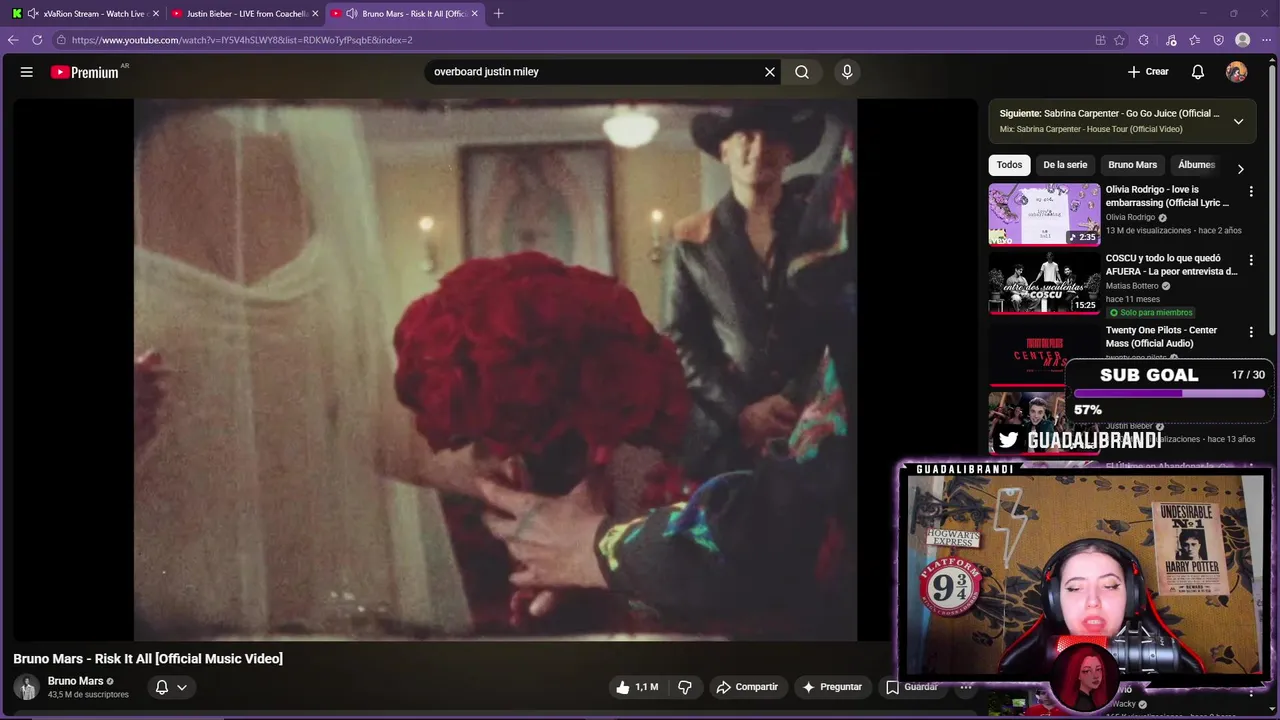The height and width of the screenshot is (720, 1280).
Task: Clear the search box text
Action: click(x=770, y=72)
